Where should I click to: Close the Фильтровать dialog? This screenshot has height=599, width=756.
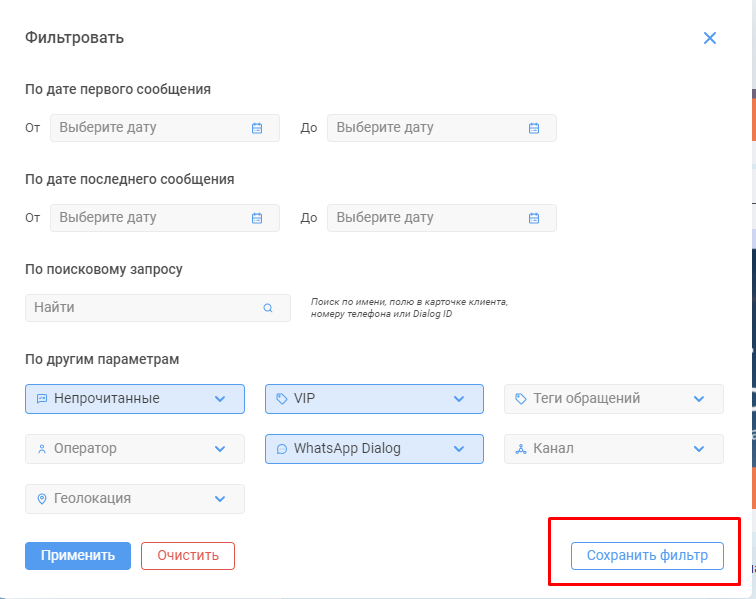(710, 38)
